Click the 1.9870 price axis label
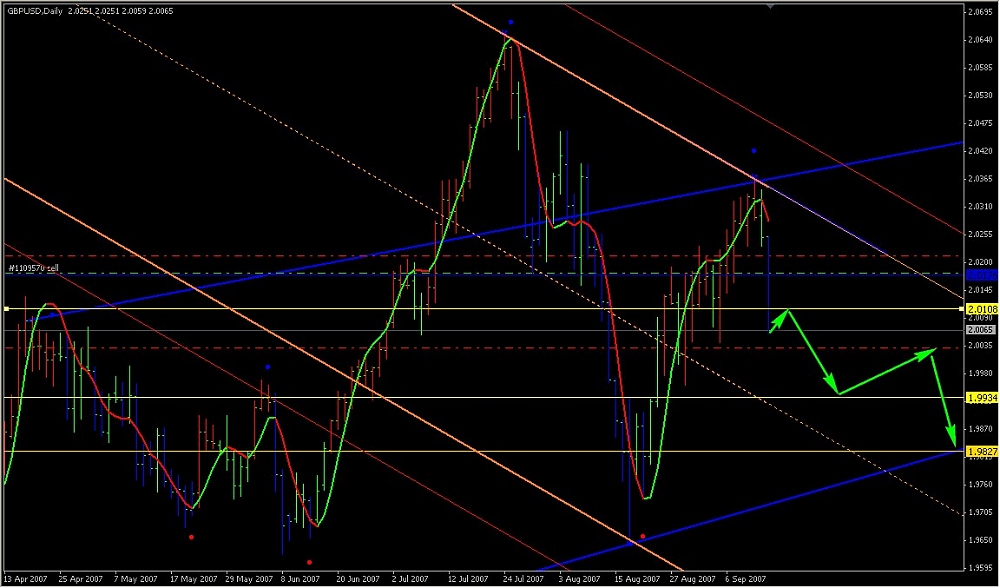Viewport: 1000px width, 588px height. pyautogui.click(x=982, y=429)
